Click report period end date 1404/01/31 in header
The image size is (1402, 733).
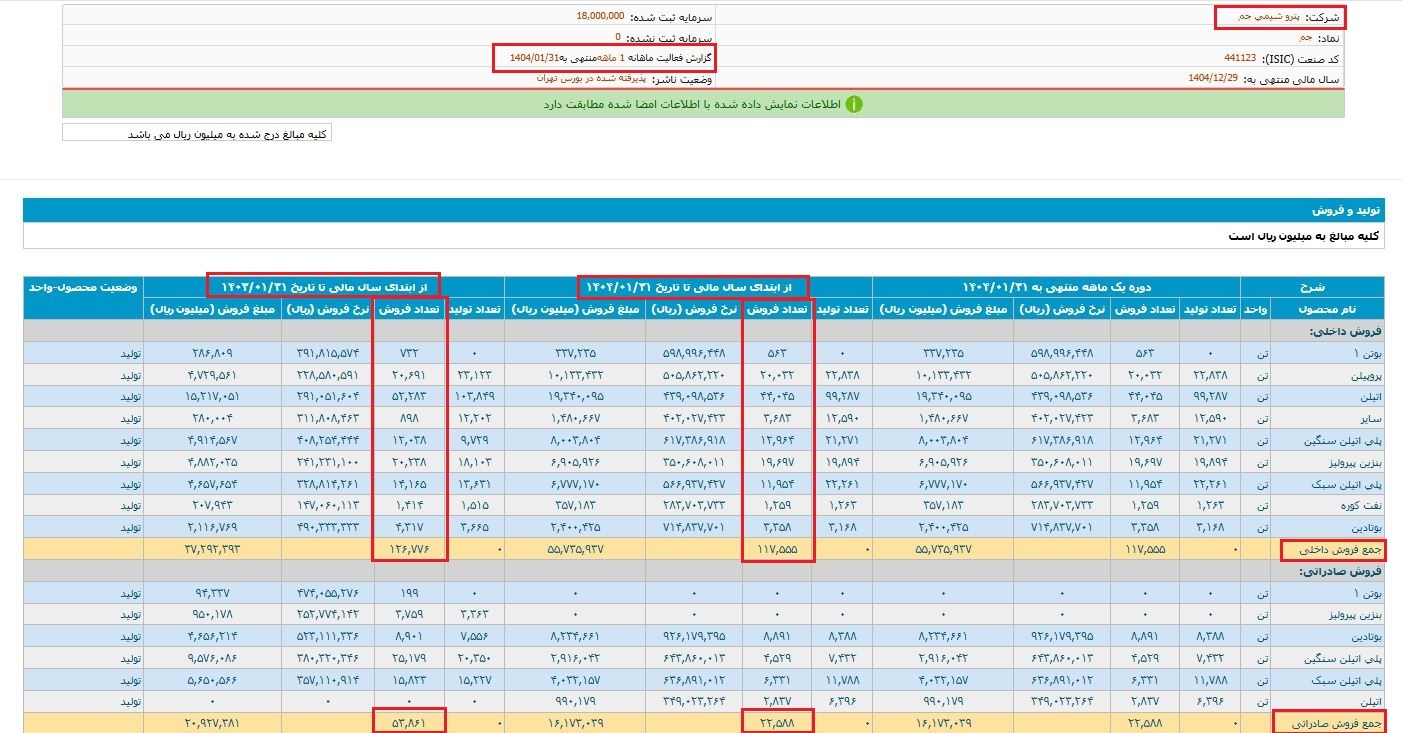533,58
